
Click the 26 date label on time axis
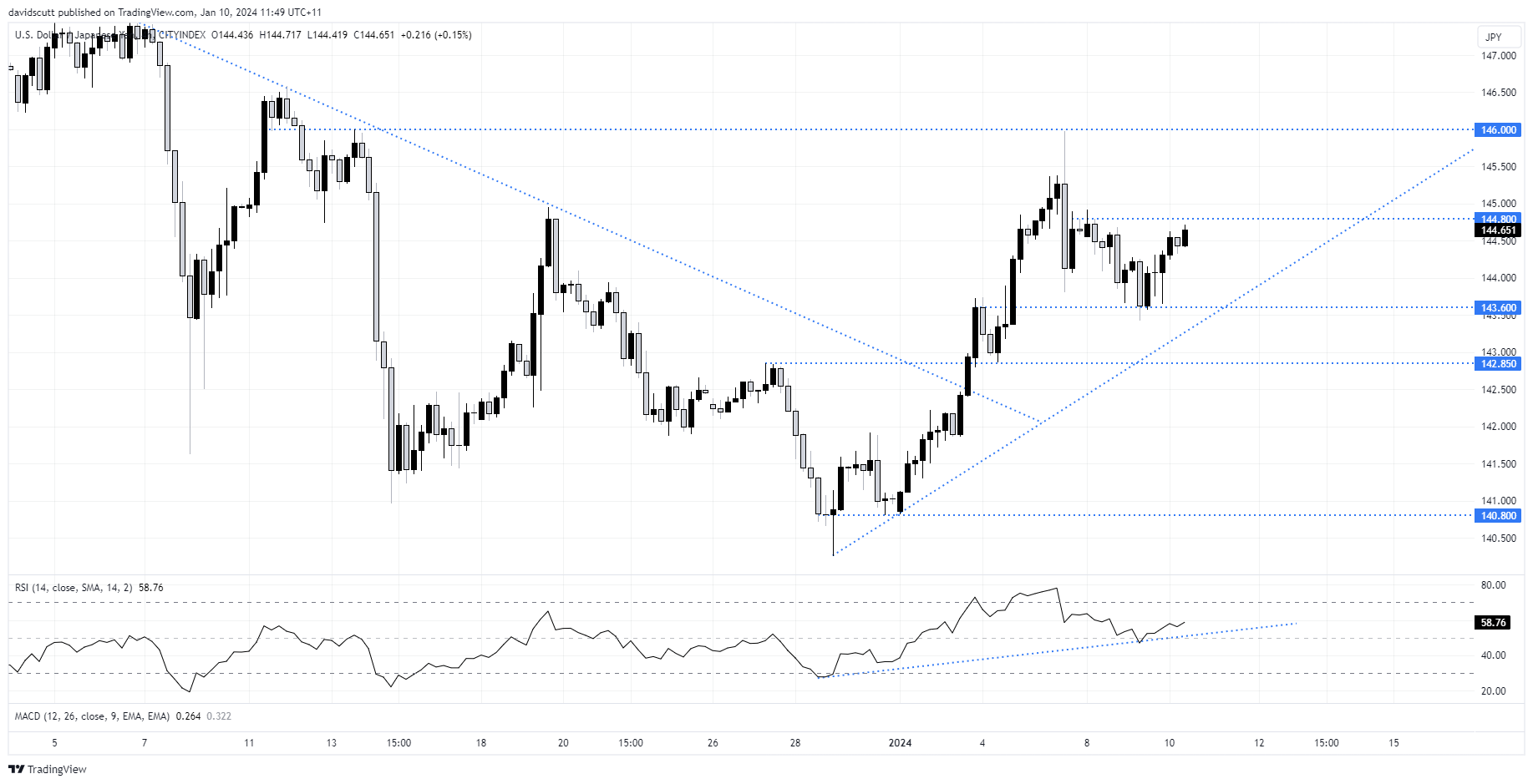(713, 743)
